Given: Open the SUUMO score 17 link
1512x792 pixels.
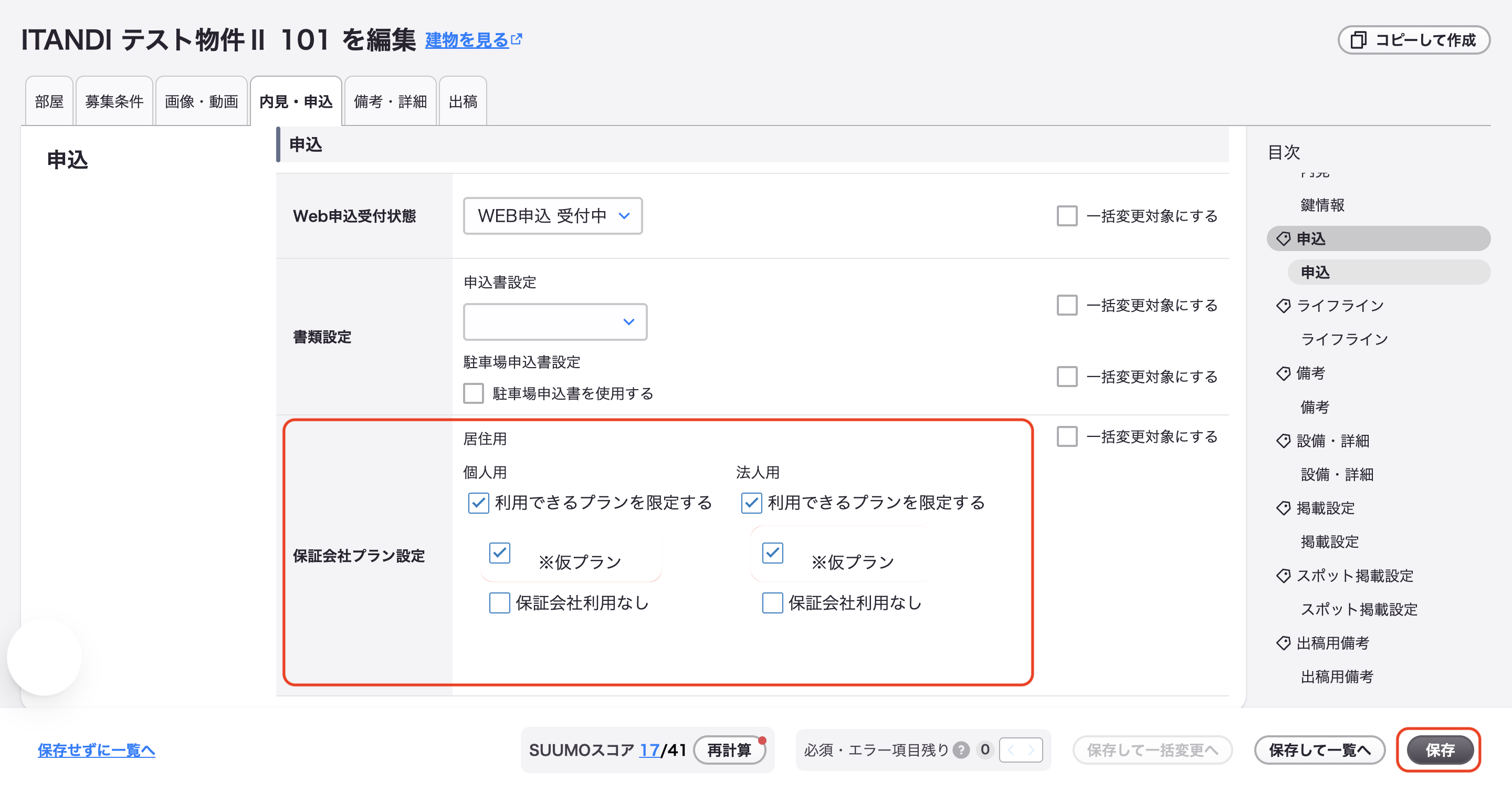Looking at the screenshot, I should 649,750.
